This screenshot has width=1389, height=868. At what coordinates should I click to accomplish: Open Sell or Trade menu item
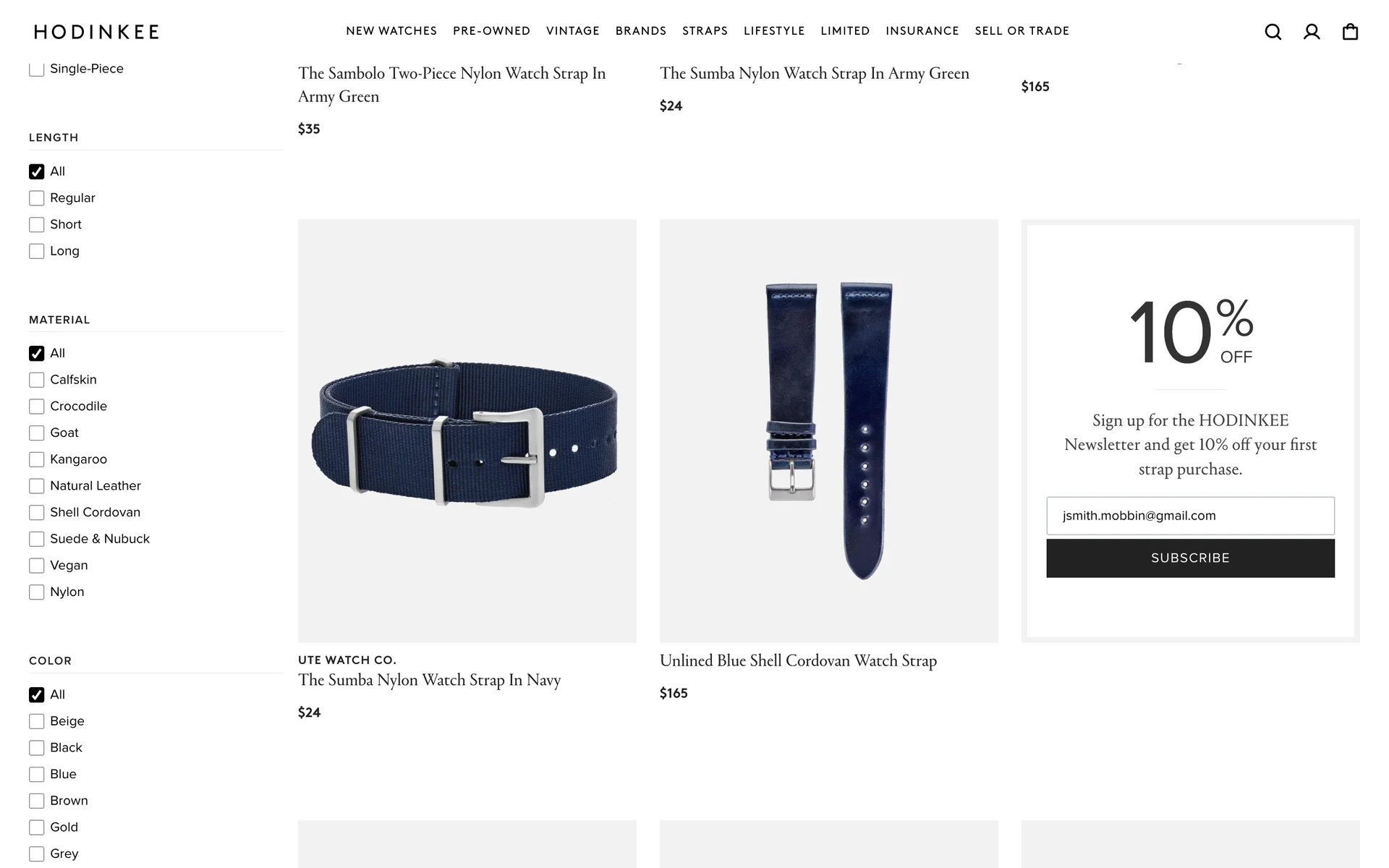point(1021,31)
